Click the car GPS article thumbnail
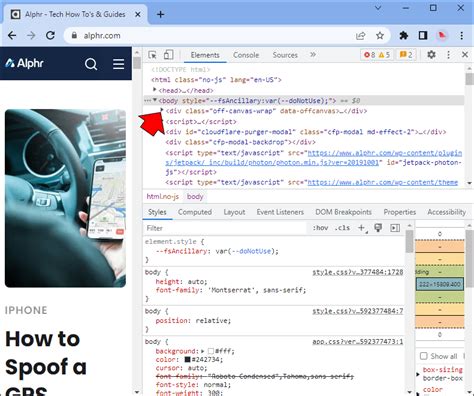 pyautogui.click(x=65, y=198)
